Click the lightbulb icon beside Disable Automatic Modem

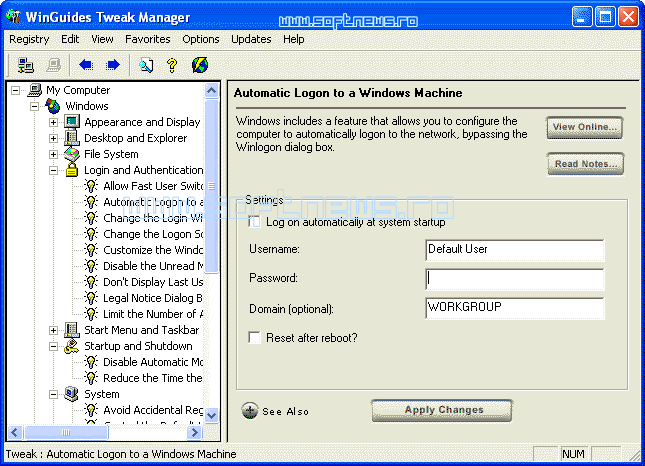(91, 362)
